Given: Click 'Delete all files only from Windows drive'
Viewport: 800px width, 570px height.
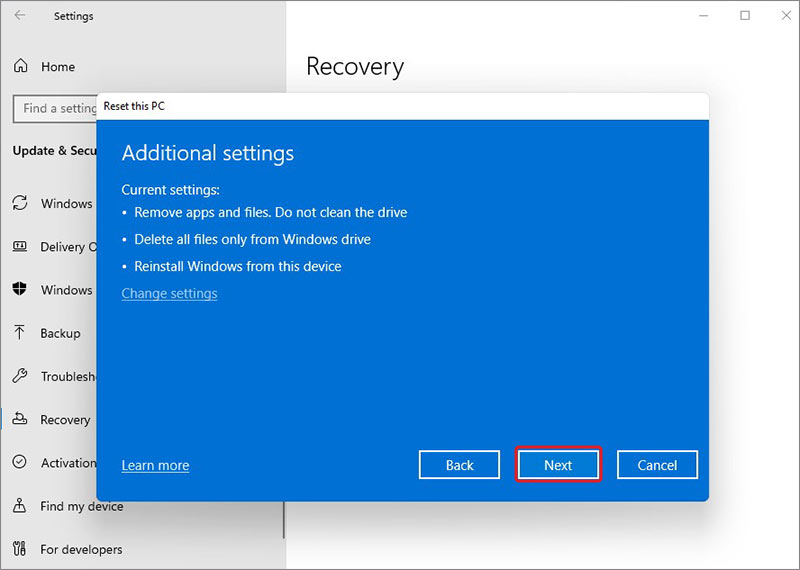Looking at the screenshot, I should [x=253, y=239].
